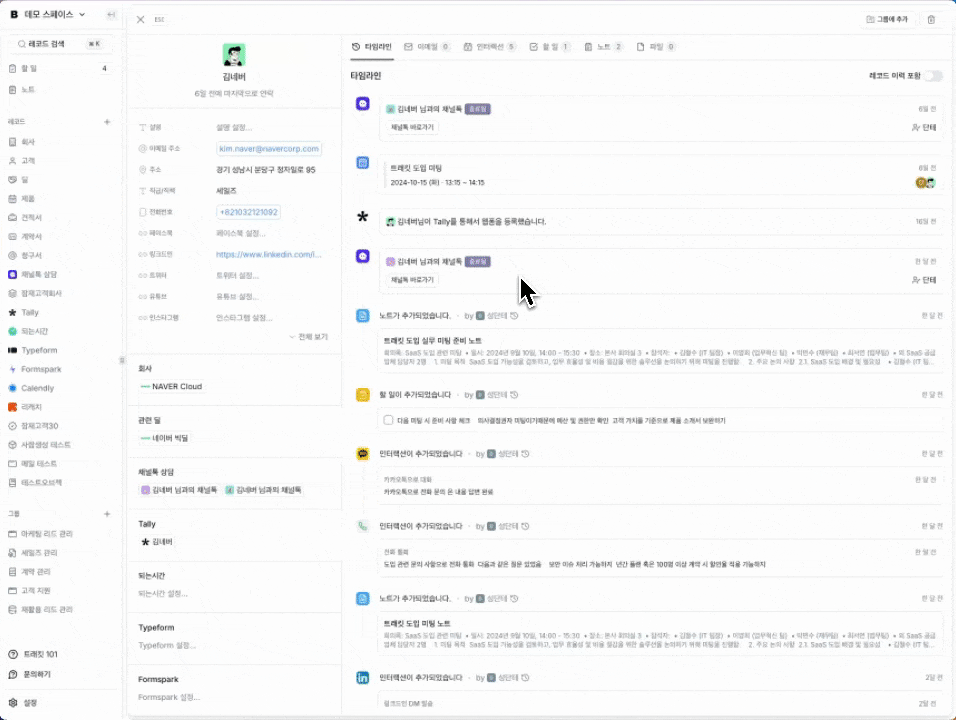This screenshot has height=720, width=956.
Task: Switch to the 노트 tab
Action: 603,47
